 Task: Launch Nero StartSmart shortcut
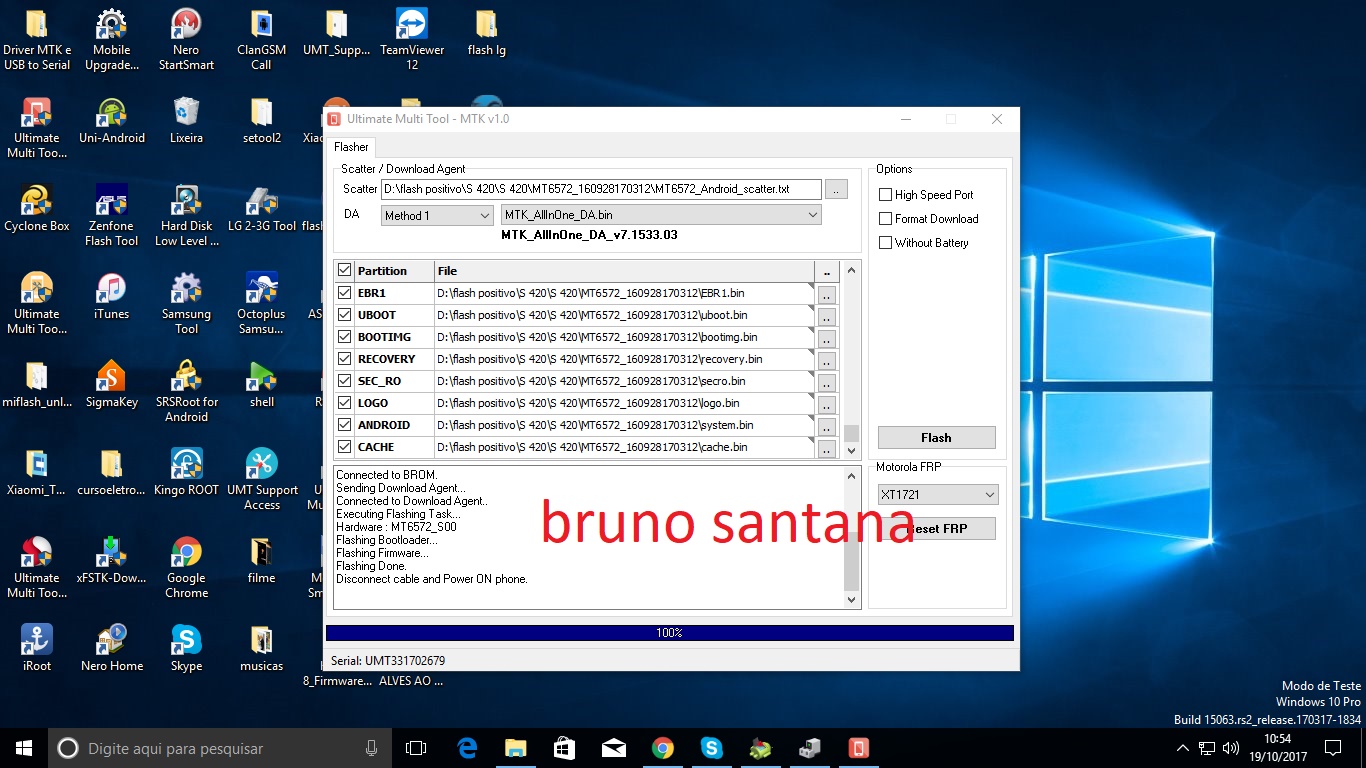(x=186, y=40)
